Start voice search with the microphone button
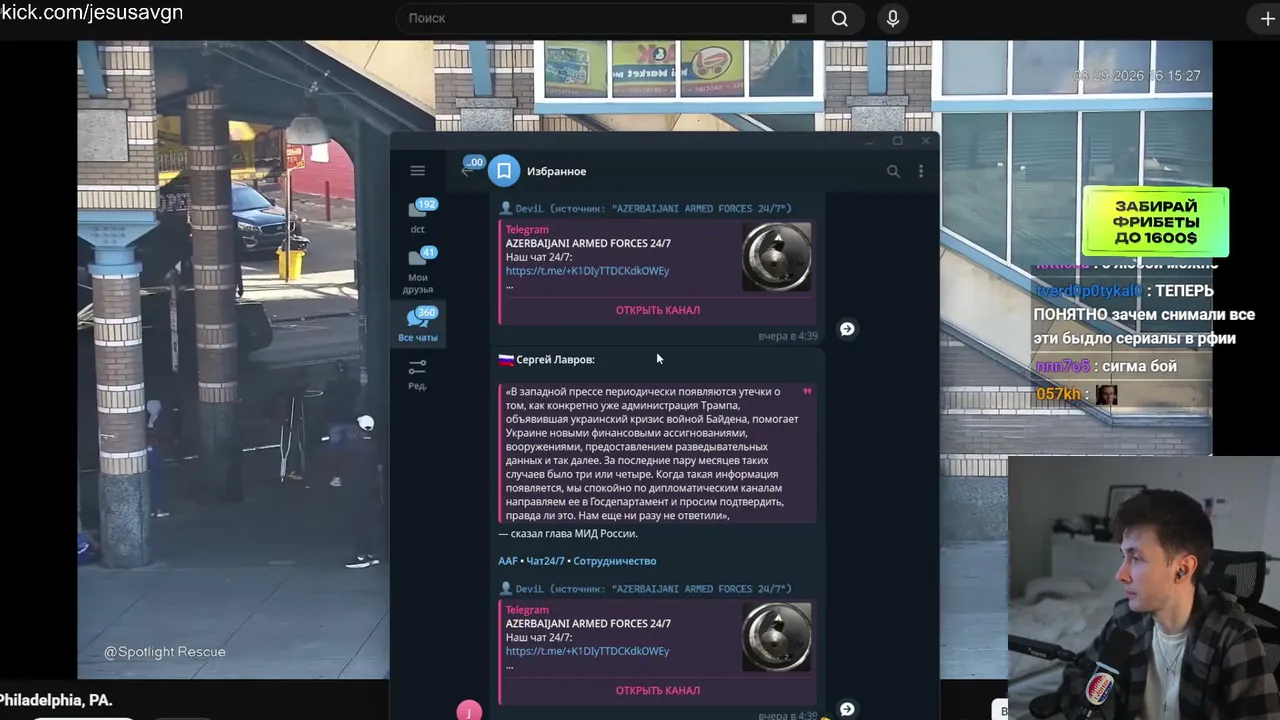Screen dimensions: 1280x720 pos(893,18)
